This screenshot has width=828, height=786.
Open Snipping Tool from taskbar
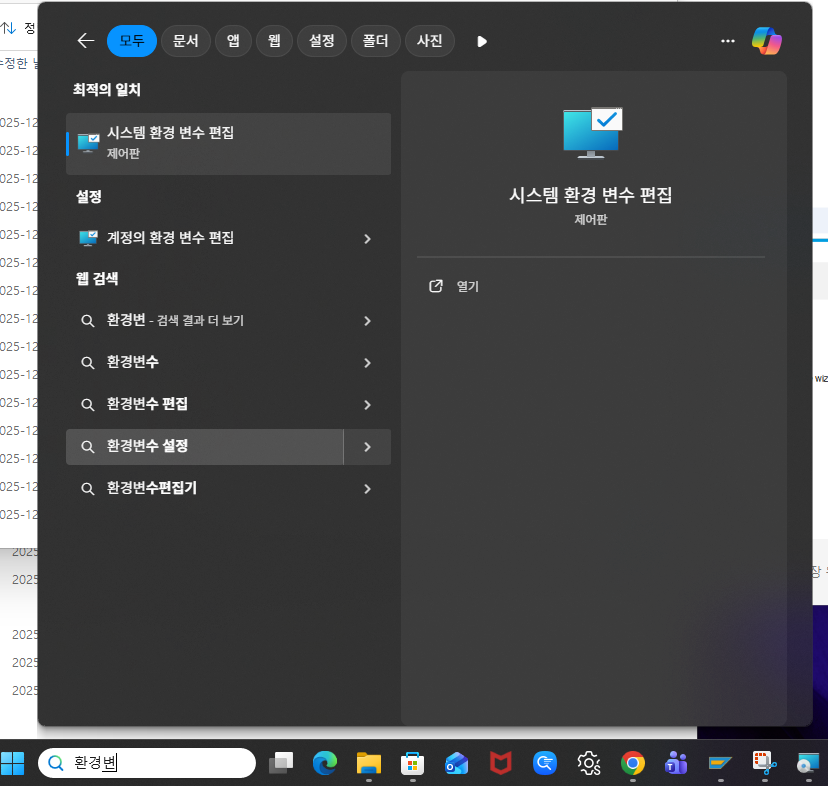[764, 763]
